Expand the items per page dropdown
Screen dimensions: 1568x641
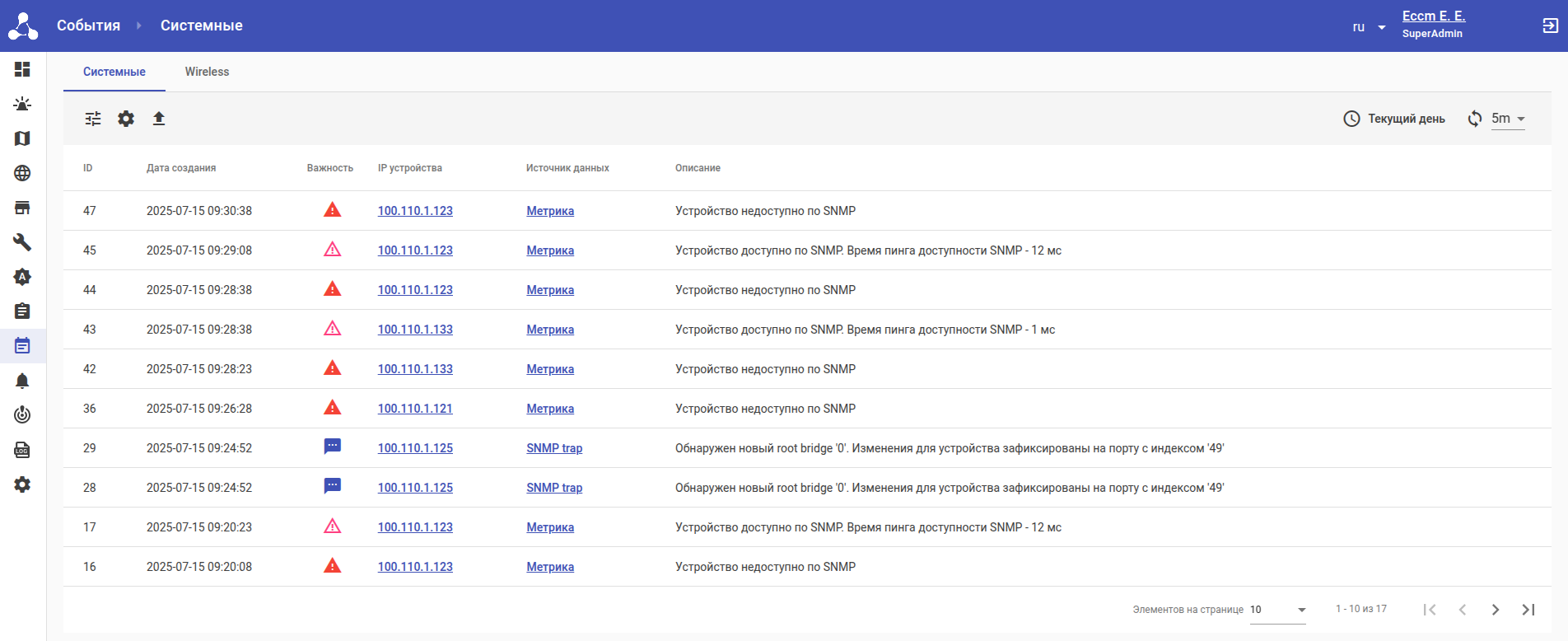point(1278,610)
